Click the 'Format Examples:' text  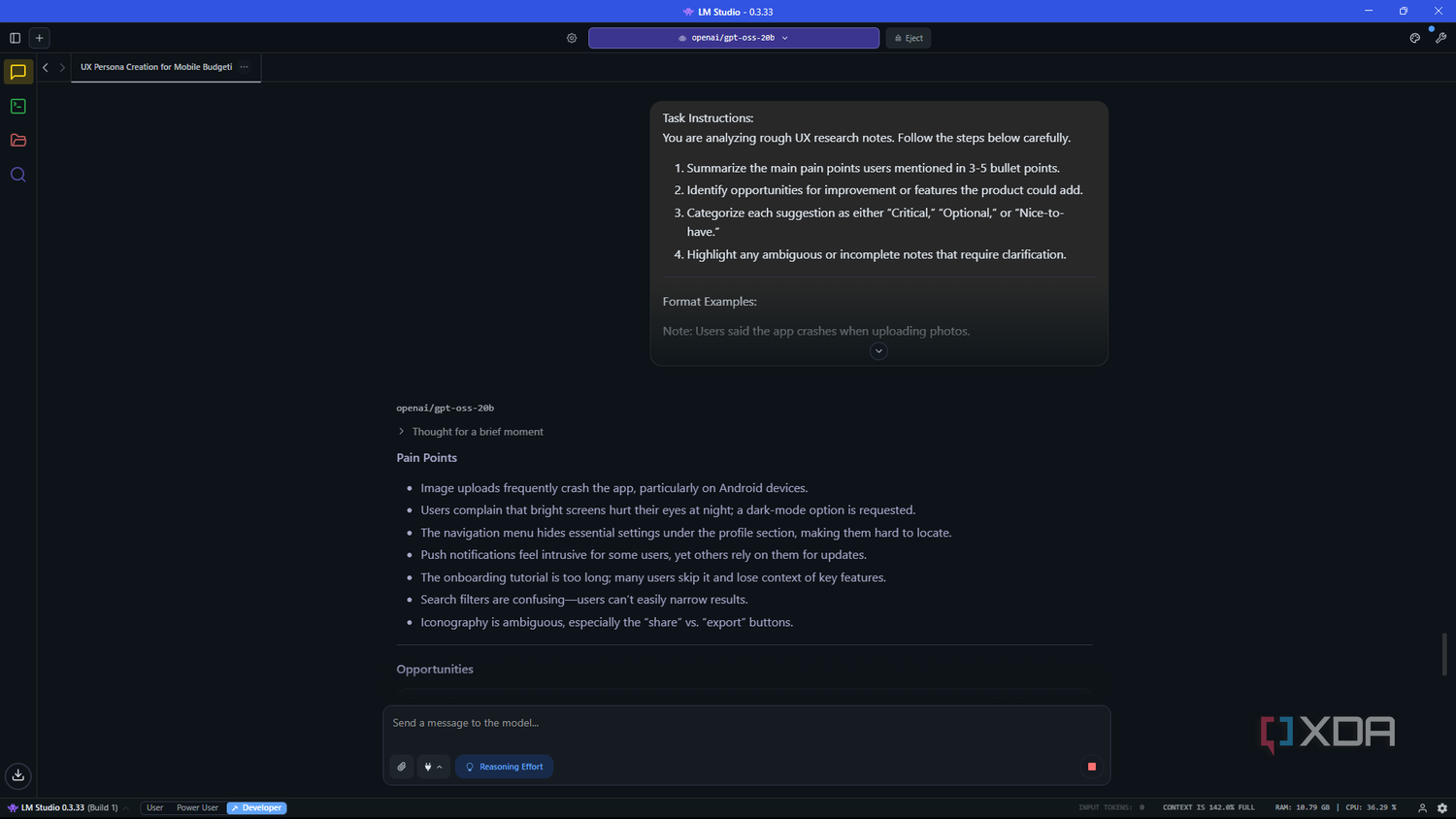click(710, 302)
